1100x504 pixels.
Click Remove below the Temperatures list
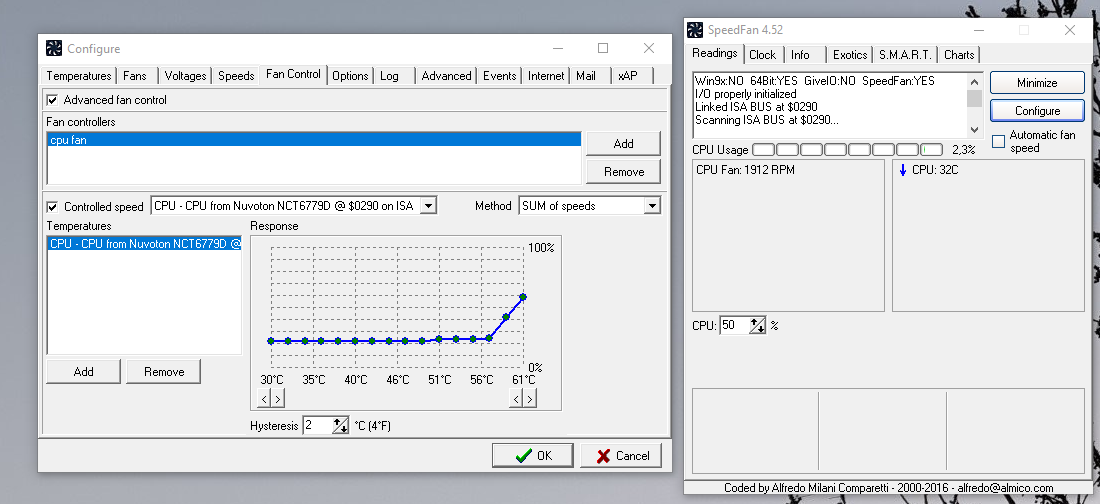coord(163,371)
